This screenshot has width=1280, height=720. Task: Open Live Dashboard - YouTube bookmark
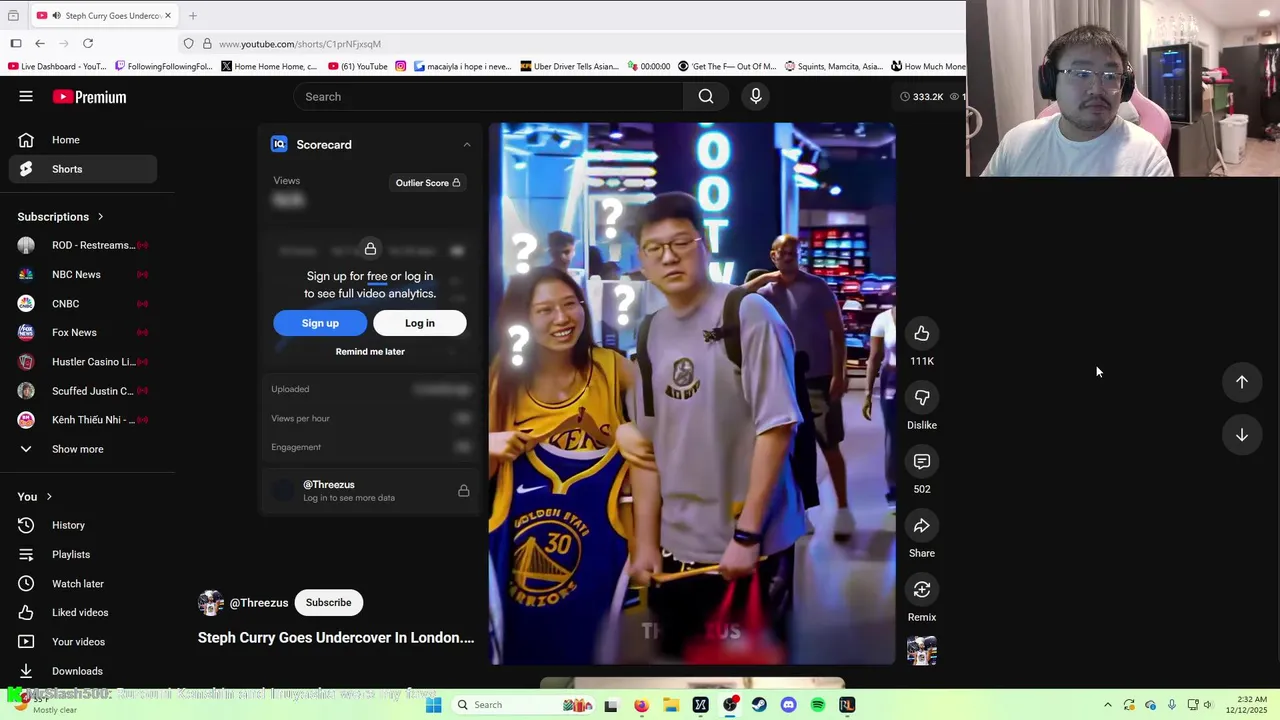(57, 66)
